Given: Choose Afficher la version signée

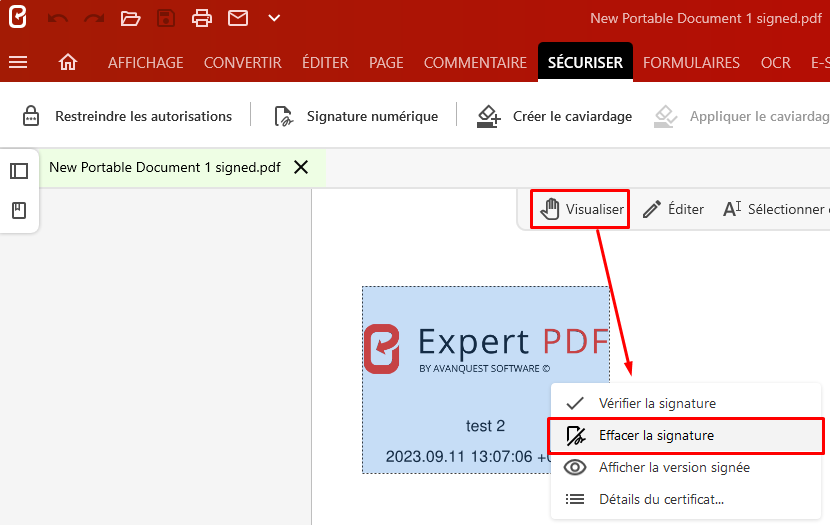Looking at the screenshot, I should [686, 467].
